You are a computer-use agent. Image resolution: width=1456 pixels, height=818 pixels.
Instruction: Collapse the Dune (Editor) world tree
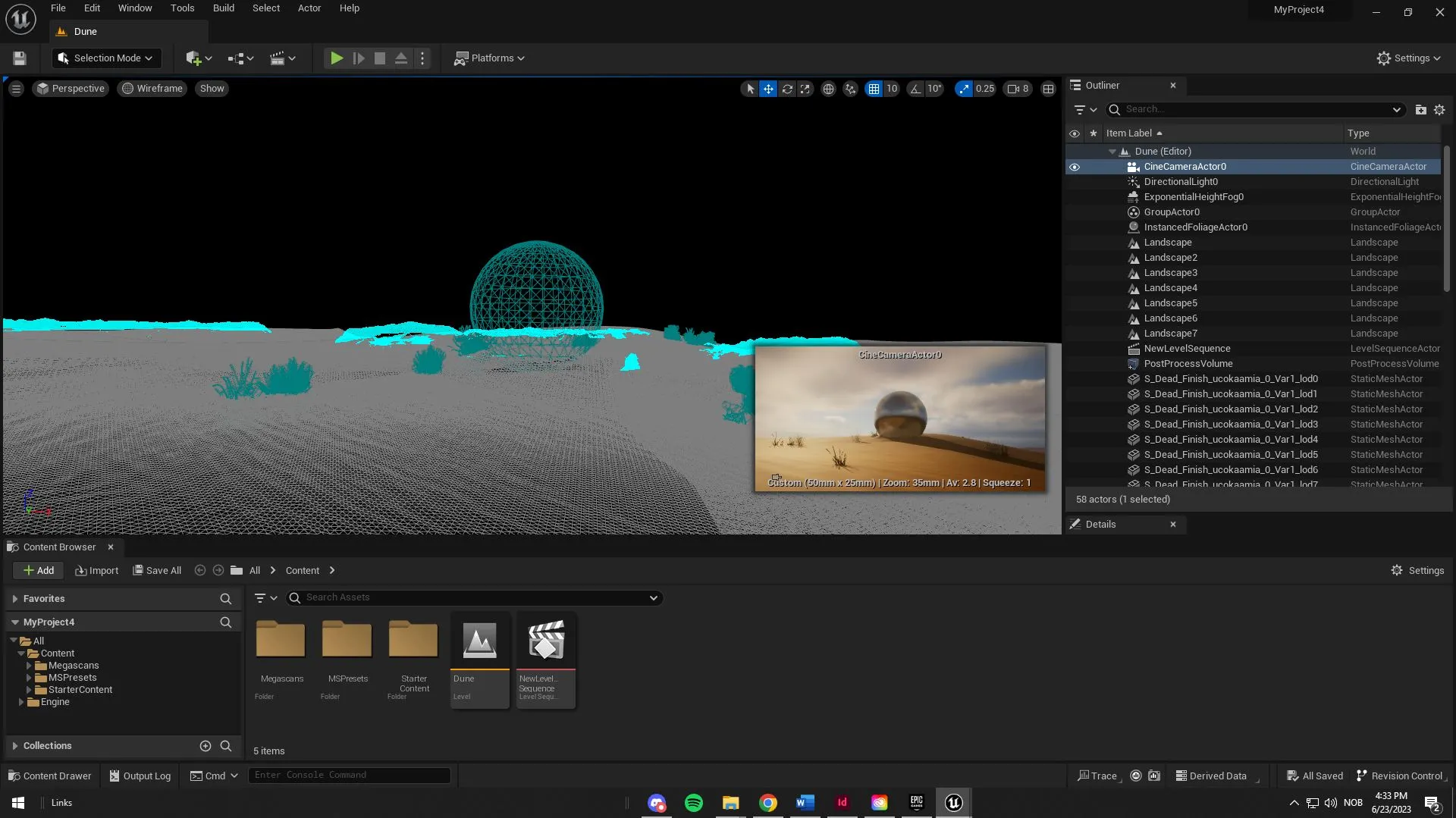coord(1112,152)
